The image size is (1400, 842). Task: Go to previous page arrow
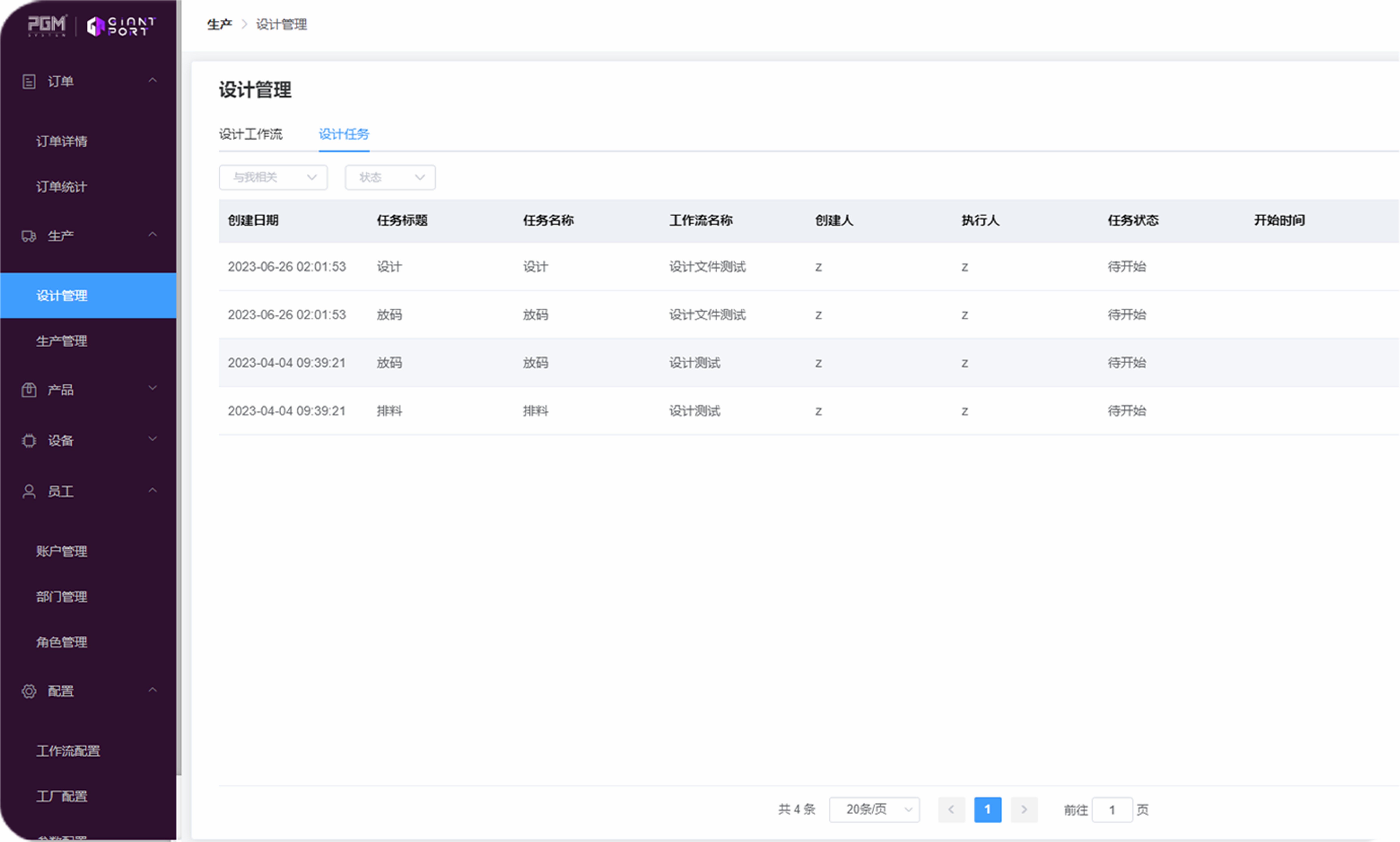click(952, 810)
